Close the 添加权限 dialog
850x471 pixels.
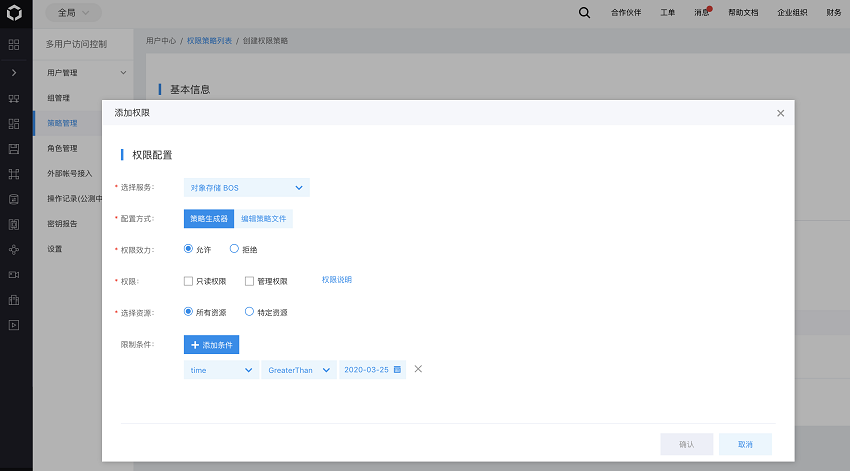point(780,113)
